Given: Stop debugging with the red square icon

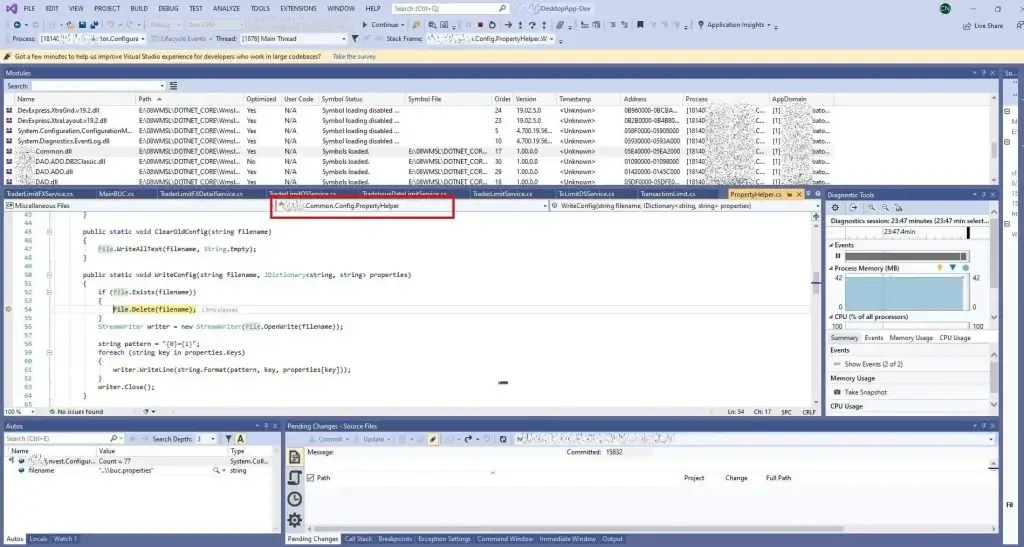Looking at the screenshot, I should coord(480,25).
